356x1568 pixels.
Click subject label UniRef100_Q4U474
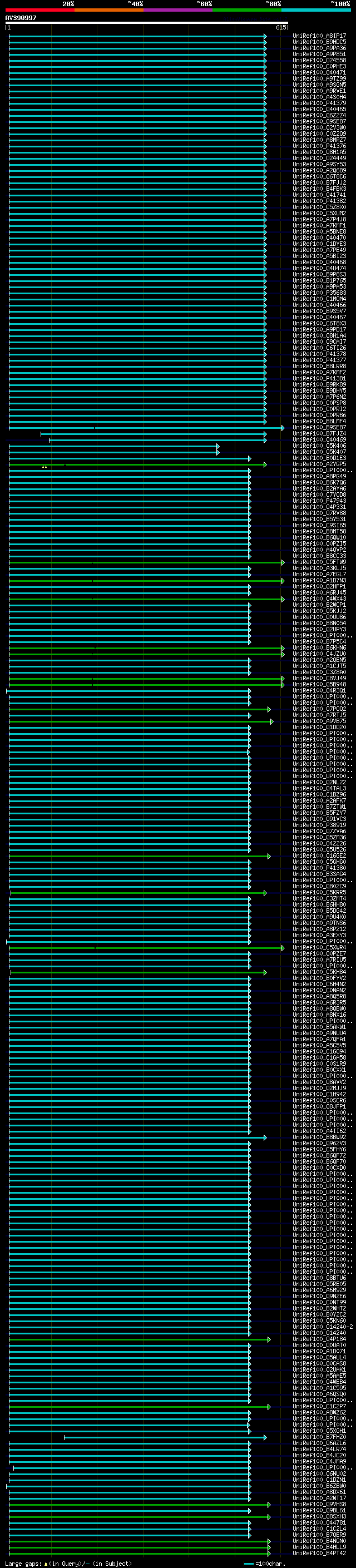tap(319, 269)
